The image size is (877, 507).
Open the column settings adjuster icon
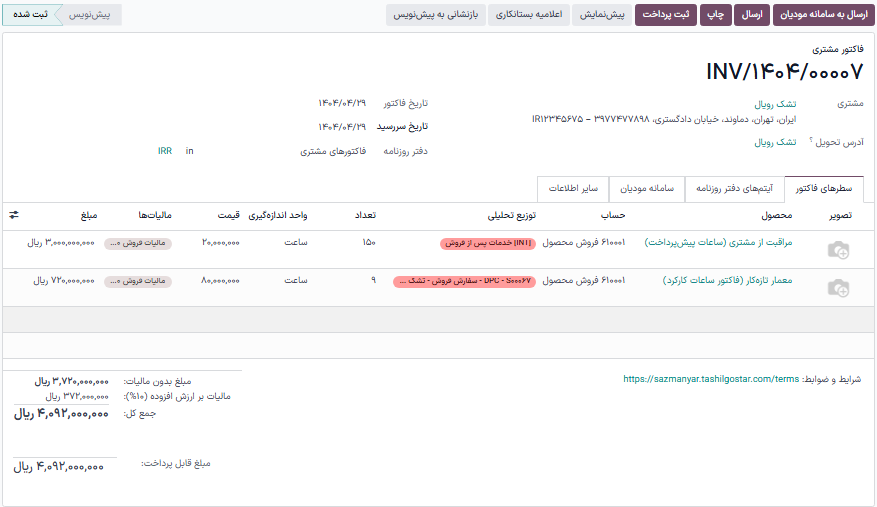[x=14, y=214]
